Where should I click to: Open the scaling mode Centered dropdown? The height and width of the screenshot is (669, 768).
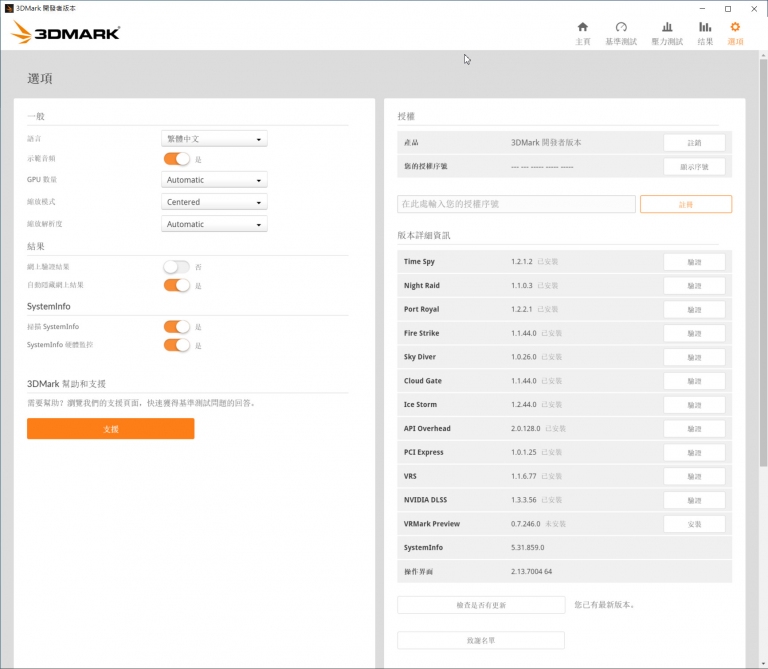coord(214,202)
